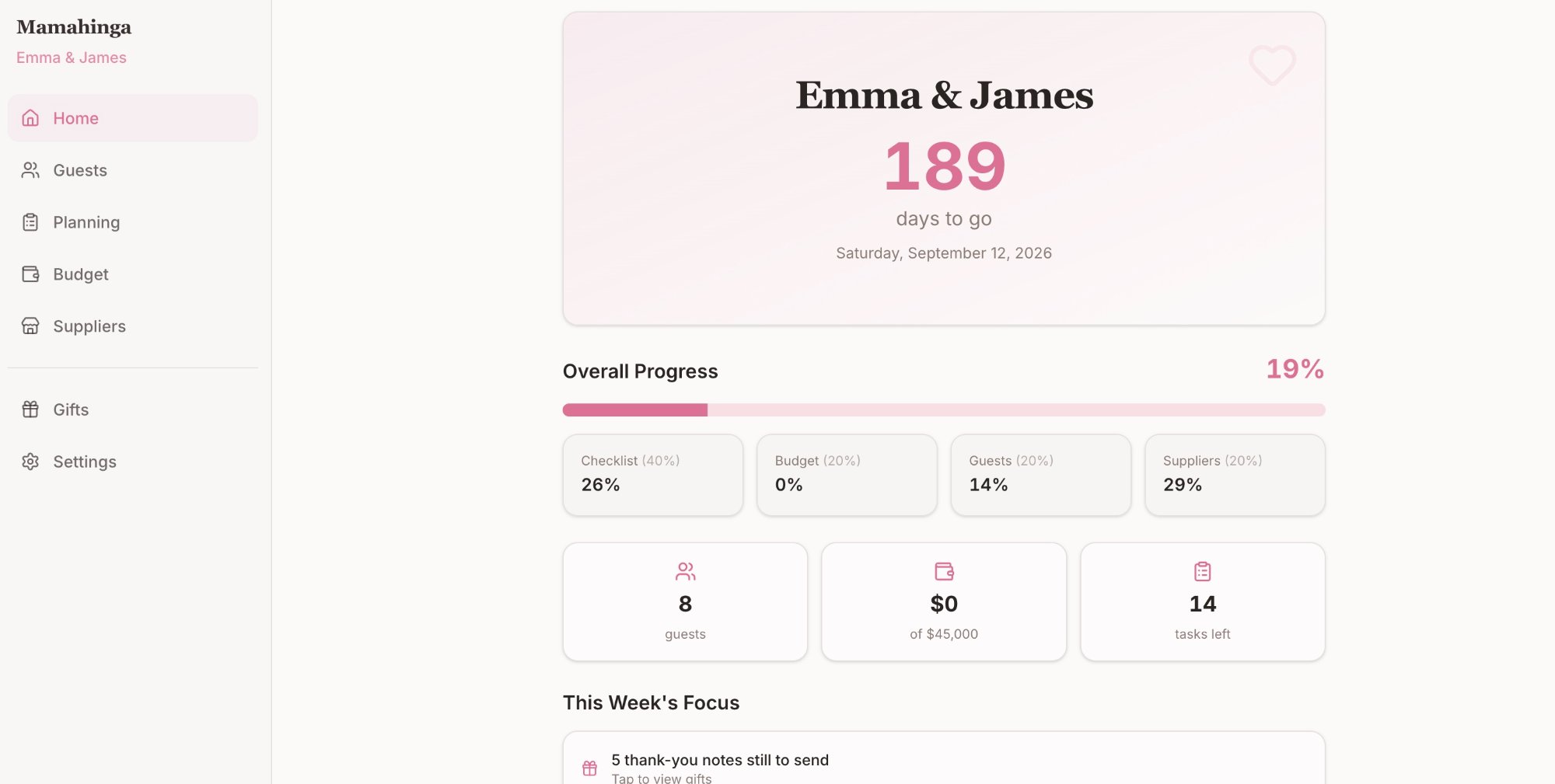Click the Guests people icon in sidebar
1555x784 pixels.
click(x=30, y=170)
